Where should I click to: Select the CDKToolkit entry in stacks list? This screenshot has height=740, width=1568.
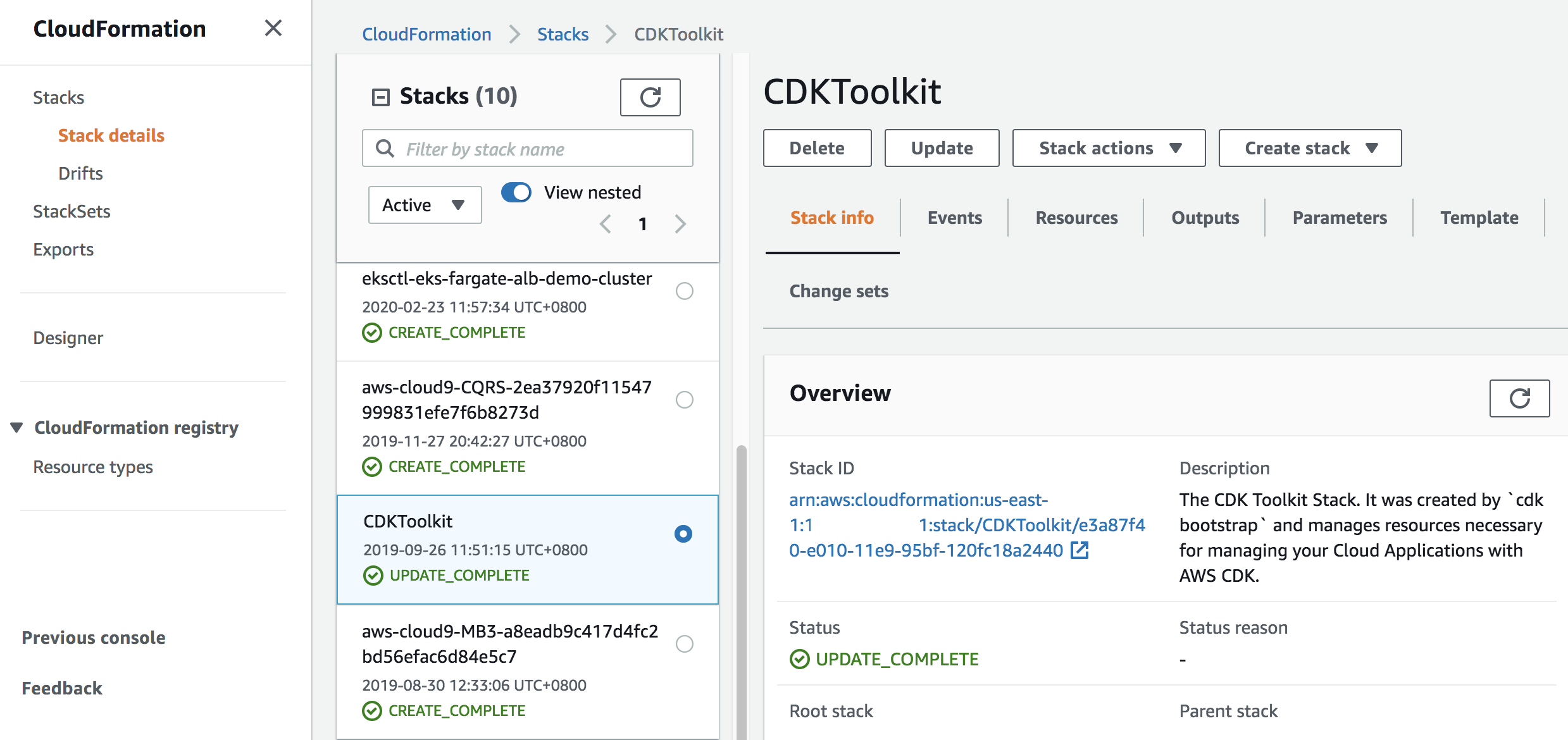click(x=527, y=549)
